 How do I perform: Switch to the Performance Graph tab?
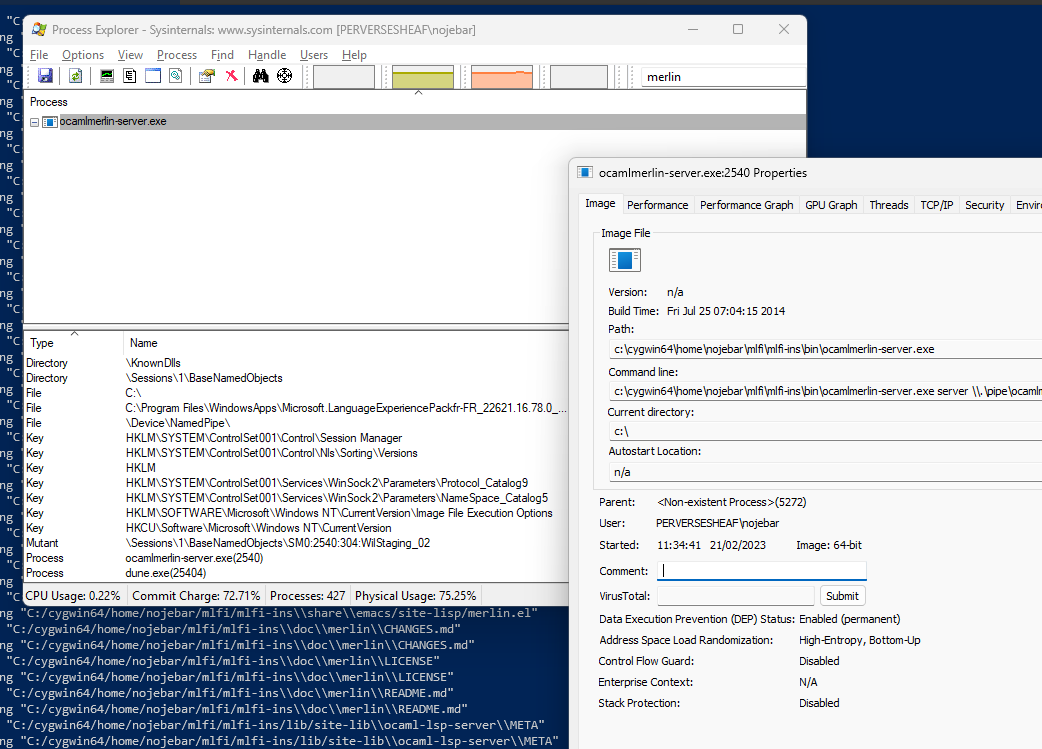click(x=746, y=205)
